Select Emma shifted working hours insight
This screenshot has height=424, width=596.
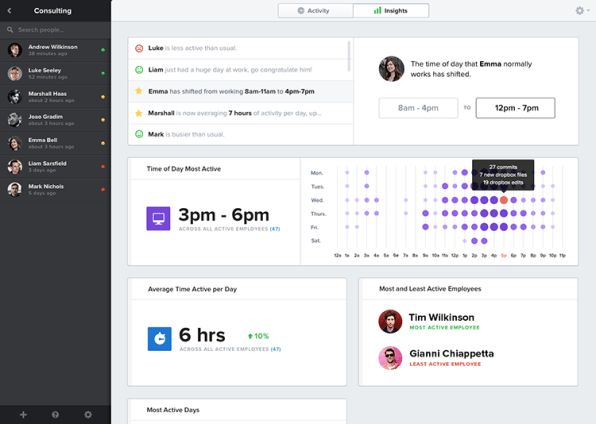click(x=240, y=91)
